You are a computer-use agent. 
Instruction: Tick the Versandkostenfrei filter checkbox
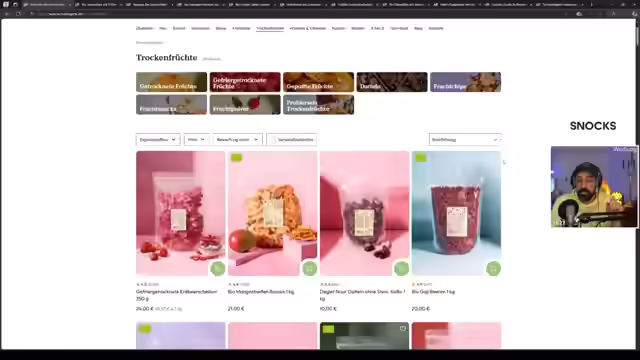[x=273, y=140]
